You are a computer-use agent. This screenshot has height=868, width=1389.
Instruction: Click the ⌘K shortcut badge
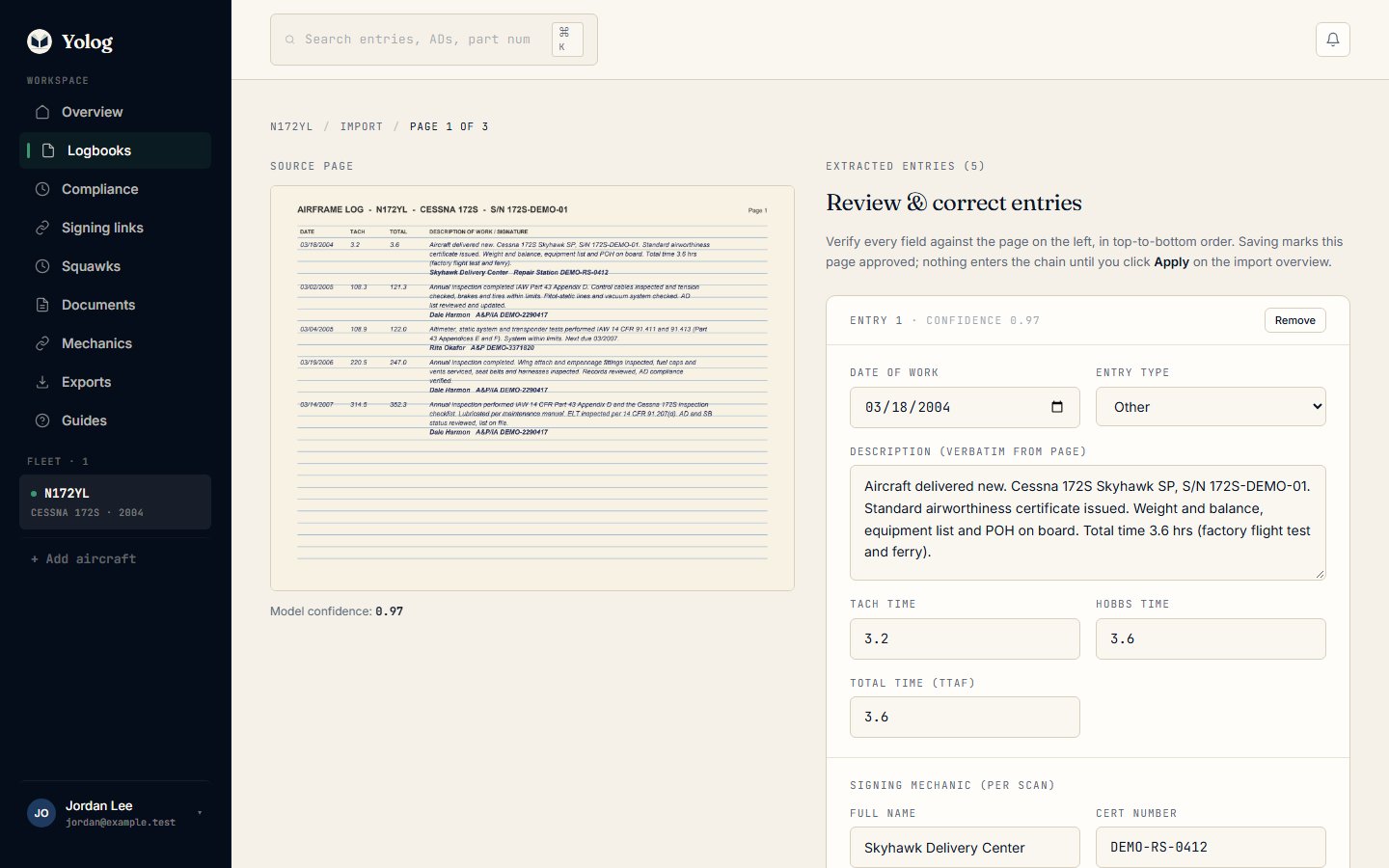tap(567, 40)
